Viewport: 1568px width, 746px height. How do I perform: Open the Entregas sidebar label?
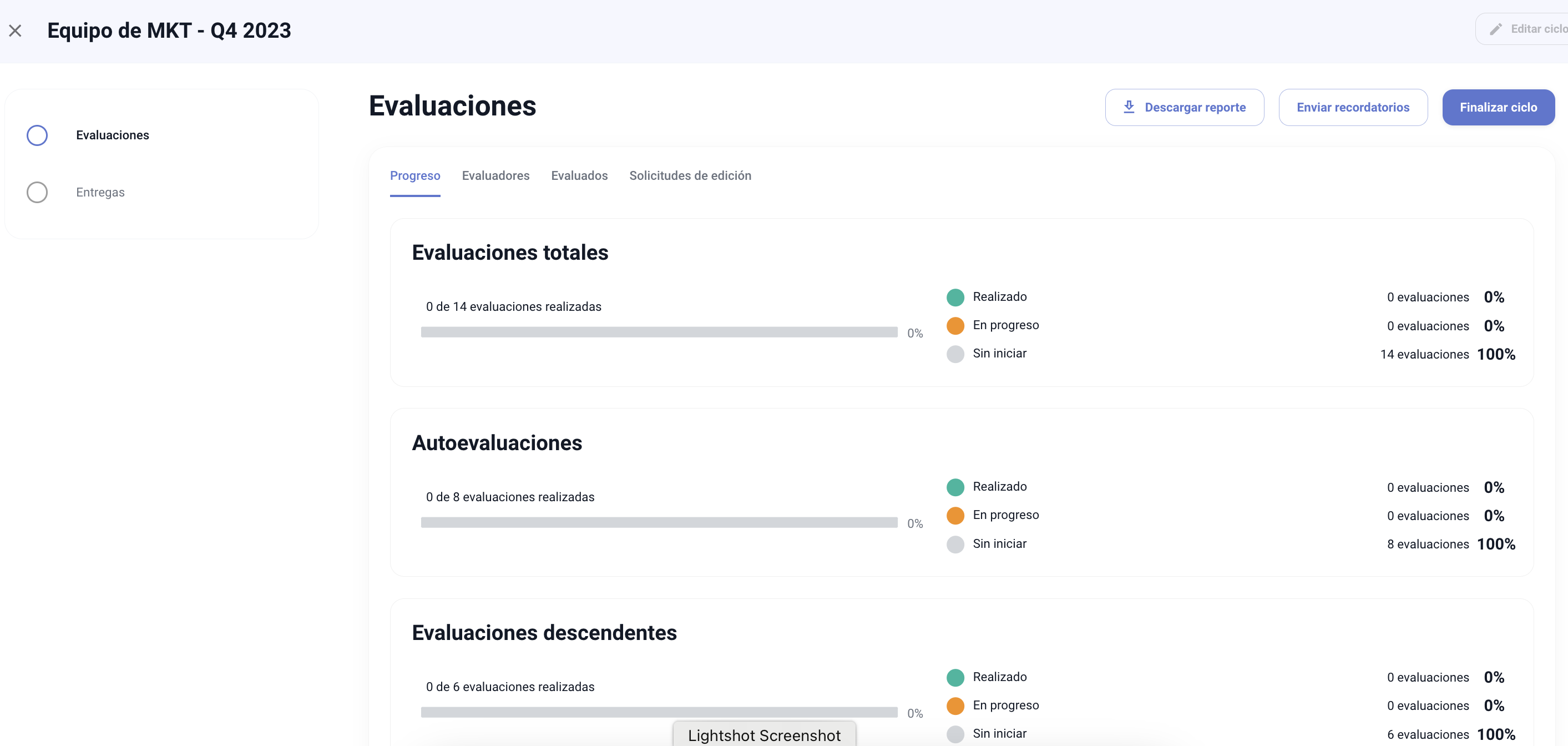click(x=100, y=193)
